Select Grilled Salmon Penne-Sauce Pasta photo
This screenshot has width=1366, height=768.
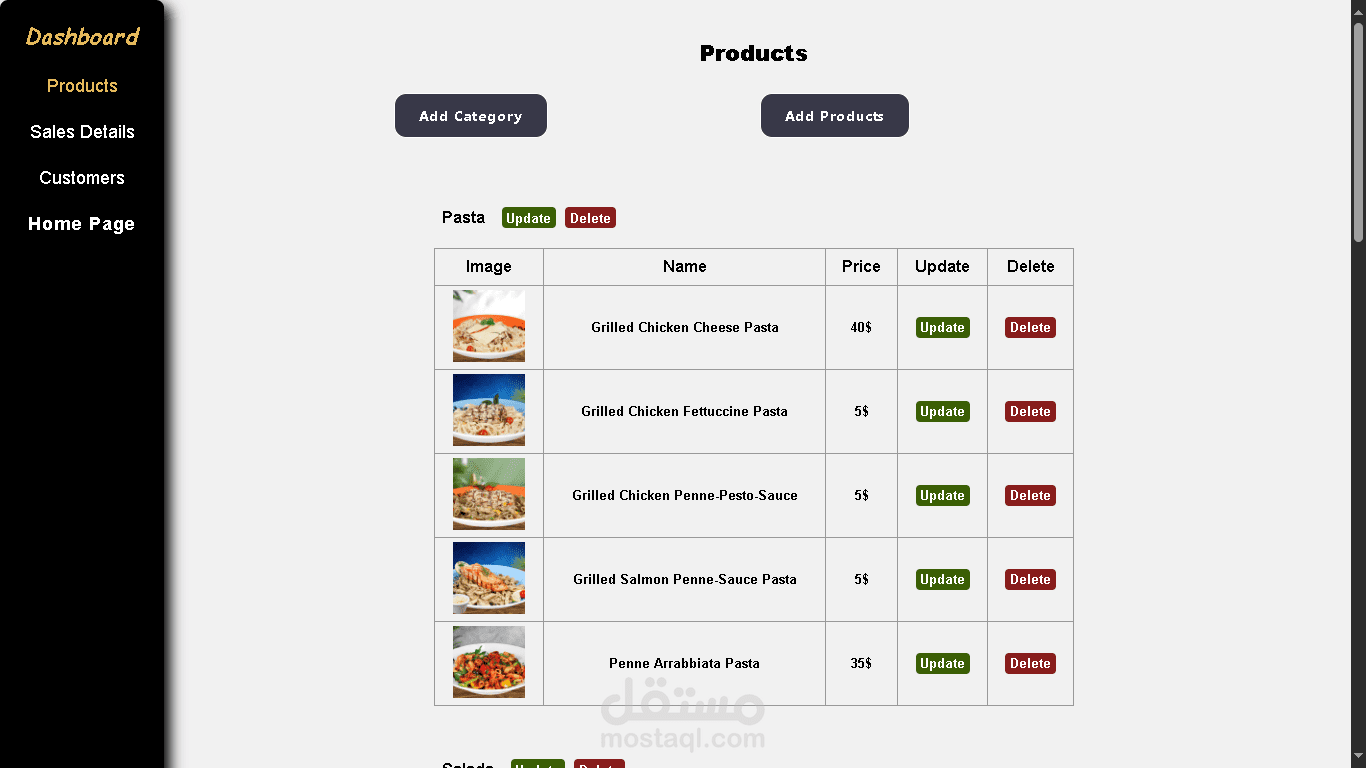[x=489, y=578]
